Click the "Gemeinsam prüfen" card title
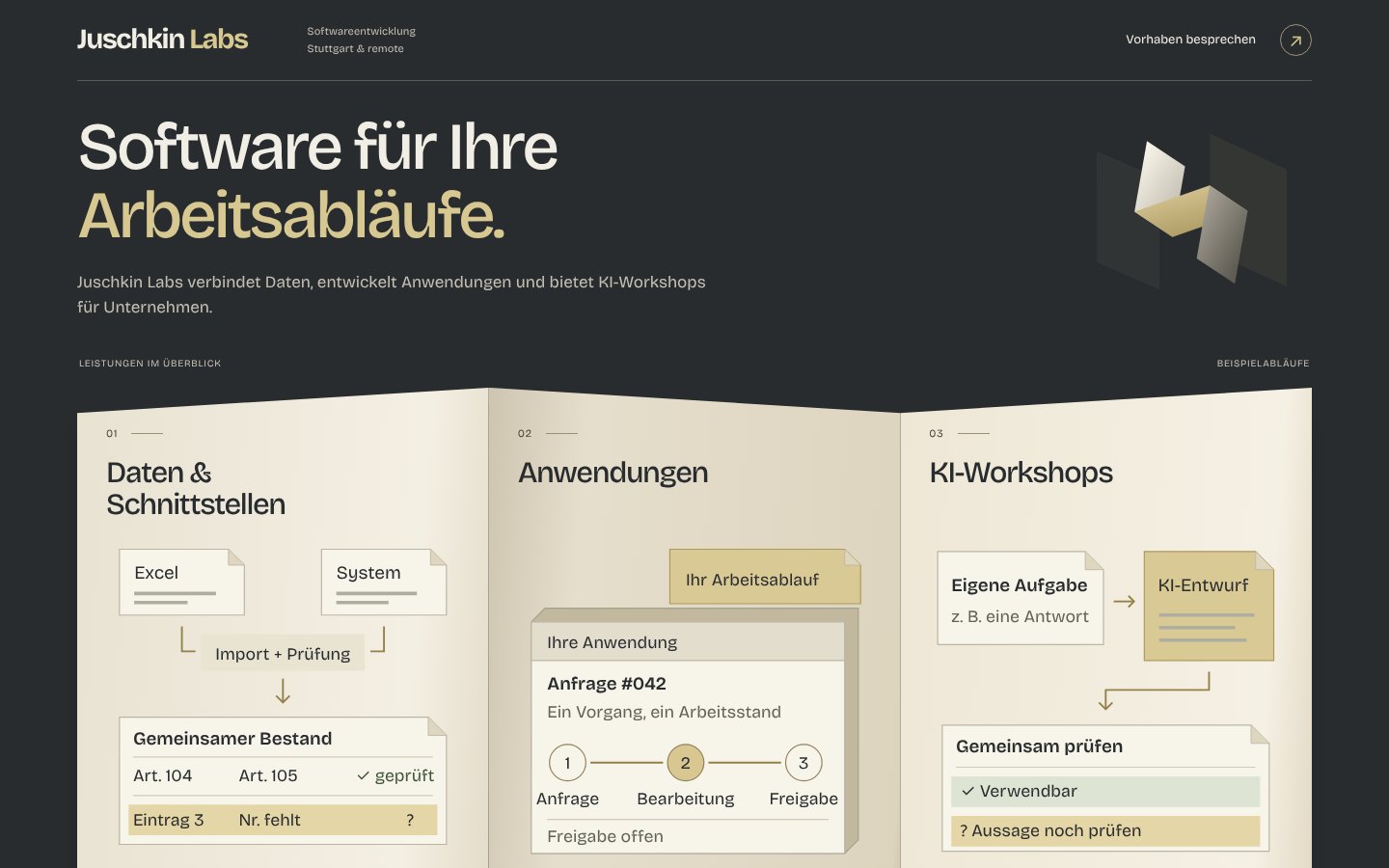 point(1039,746)
